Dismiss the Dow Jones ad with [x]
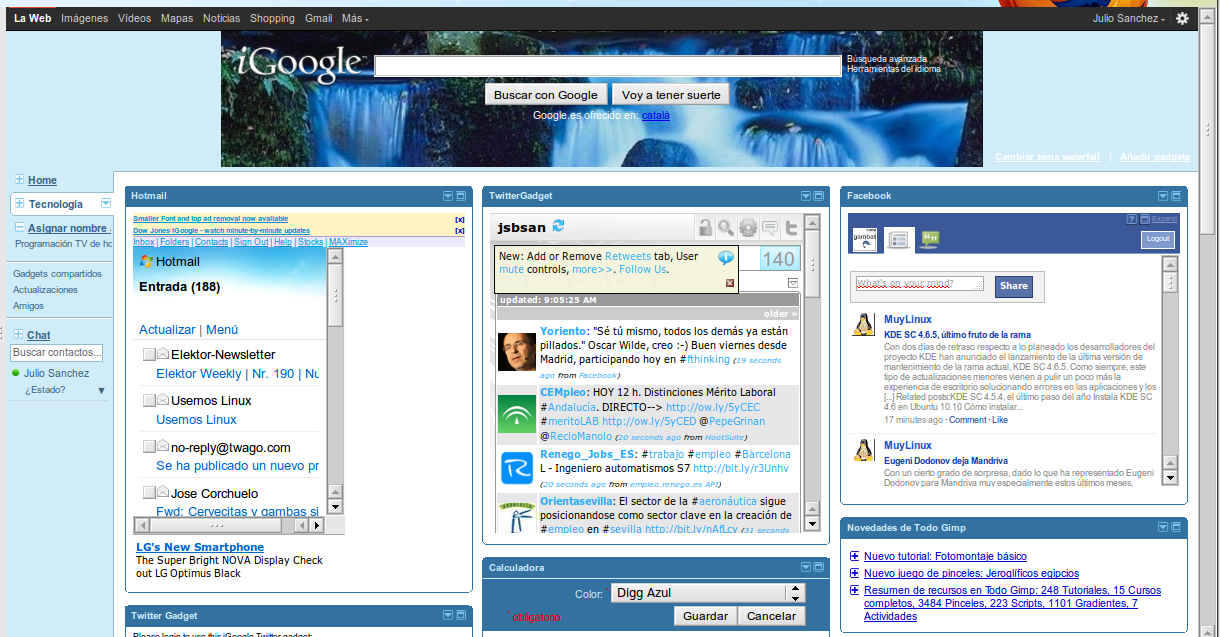The height and width of the screenshot is (637, 1220). click(460, 231)
